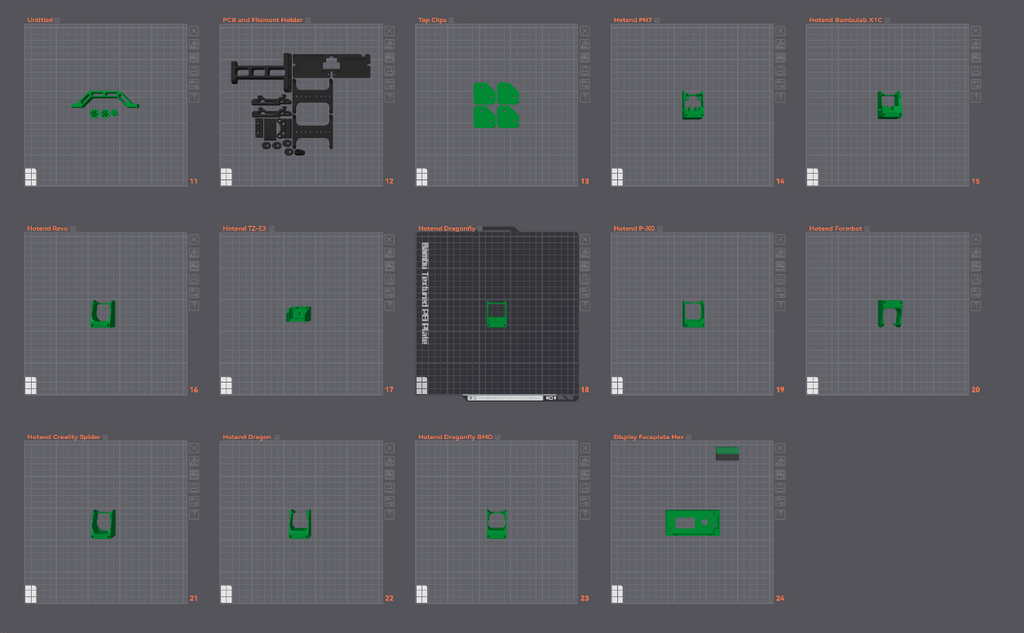The image size is (1024, 633).
Task: Remove the PCB and Filament Holder plate
Action: (x=389, y=31)
